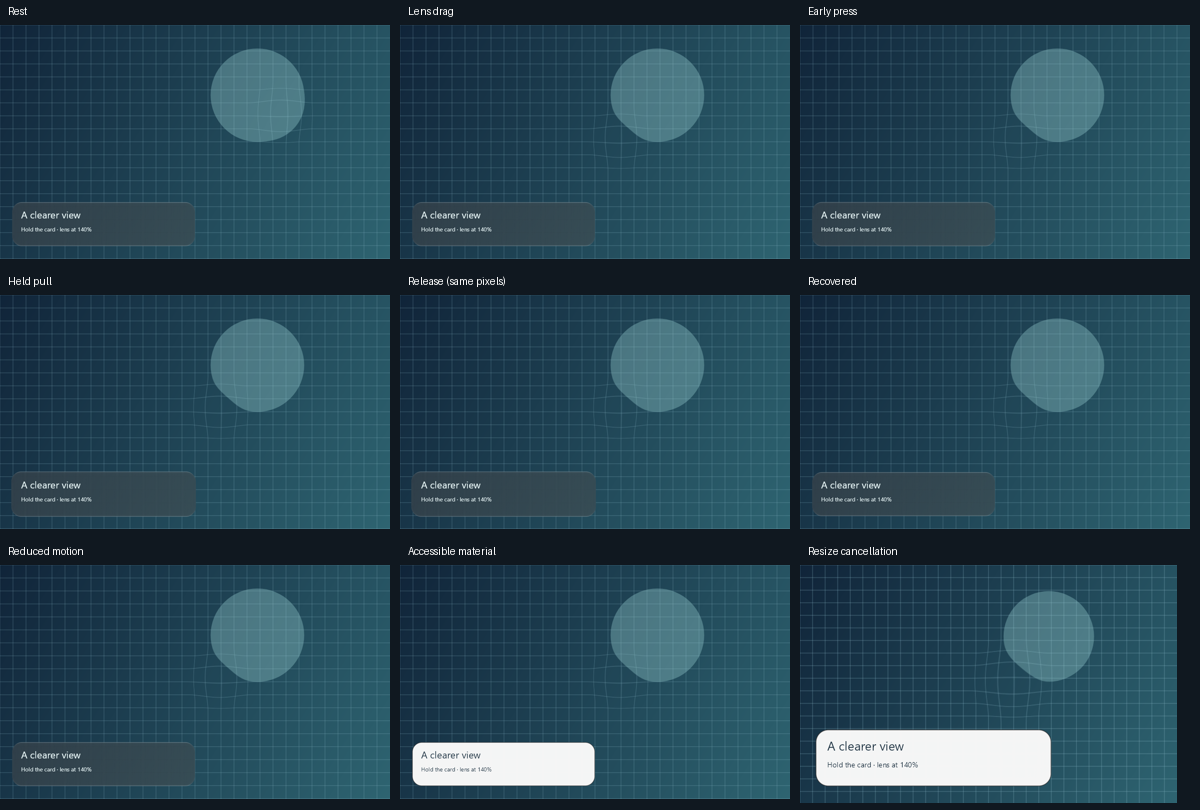Click the 'A clearer view' card under Lens drag

(504, 224)
